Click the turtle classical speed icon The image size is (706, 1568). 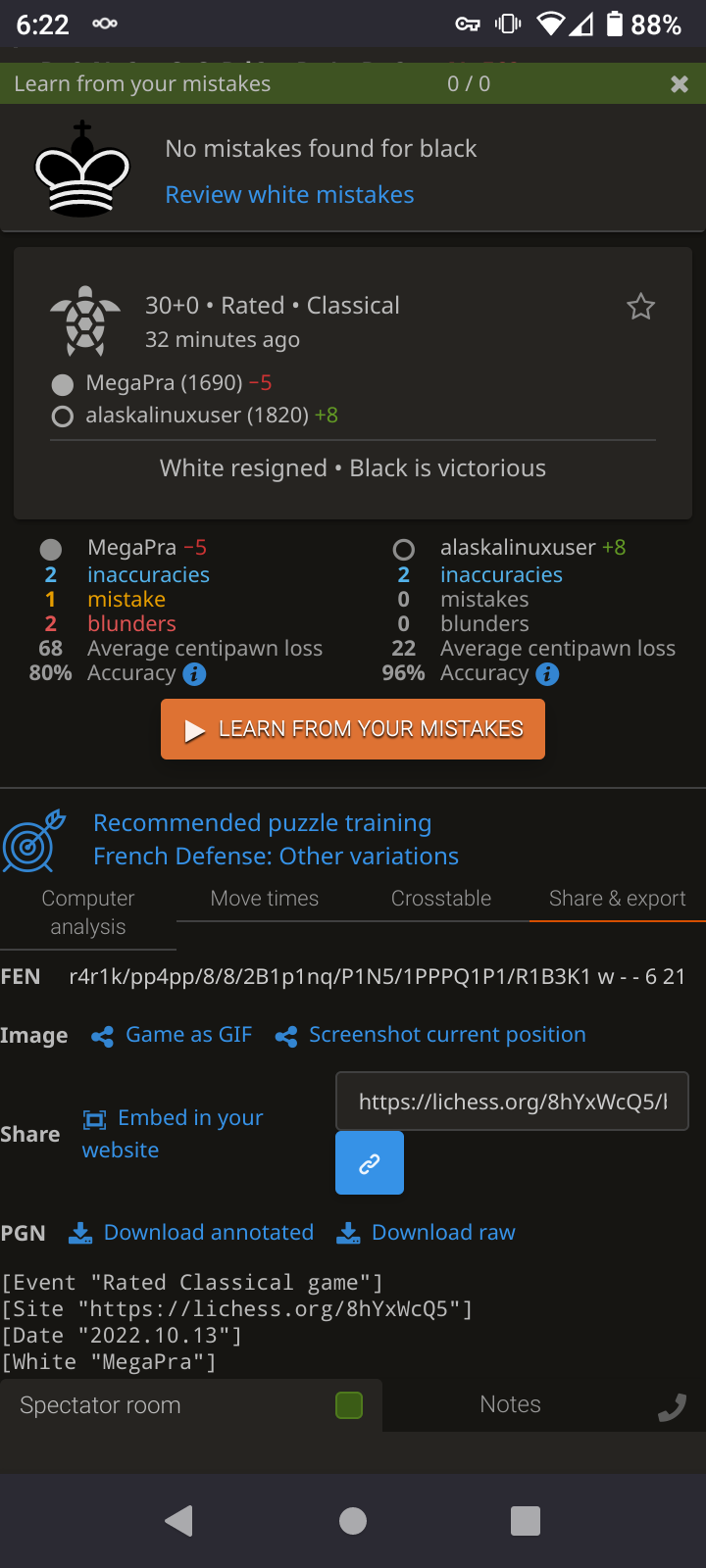click(85, 320)
